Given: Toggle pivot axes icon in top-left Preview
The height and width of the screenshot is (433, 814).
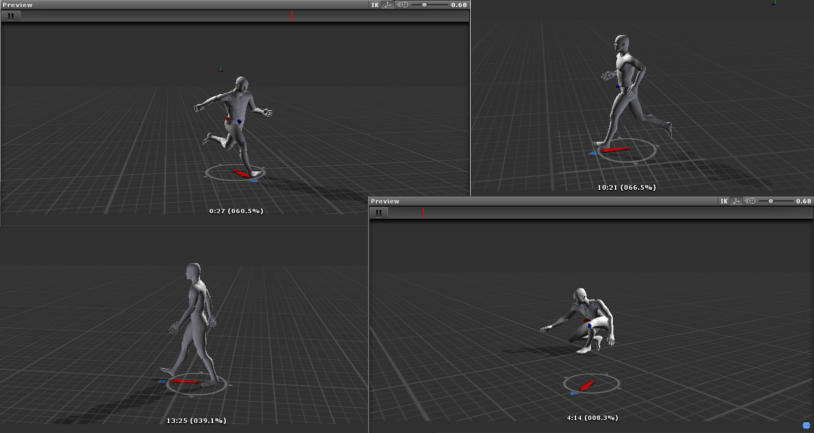Looking at the screenshot, I should point(388,5).
